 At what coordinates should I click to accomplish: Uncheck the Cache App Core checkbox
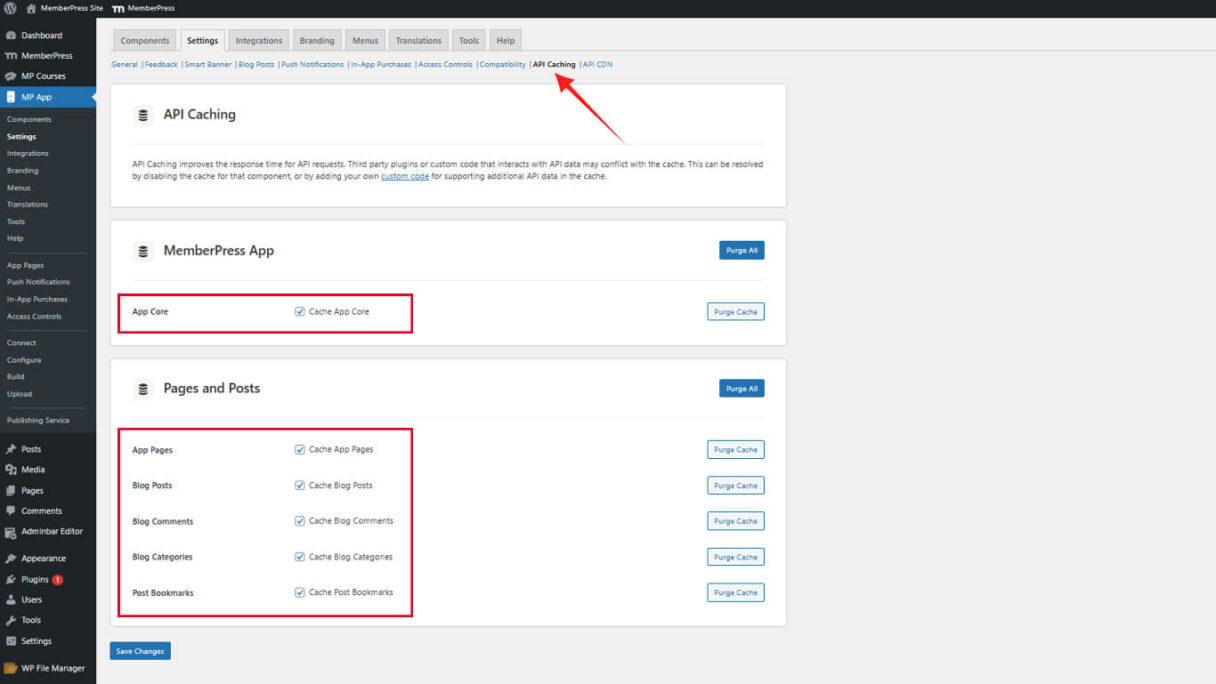click(x=300, y=311)
